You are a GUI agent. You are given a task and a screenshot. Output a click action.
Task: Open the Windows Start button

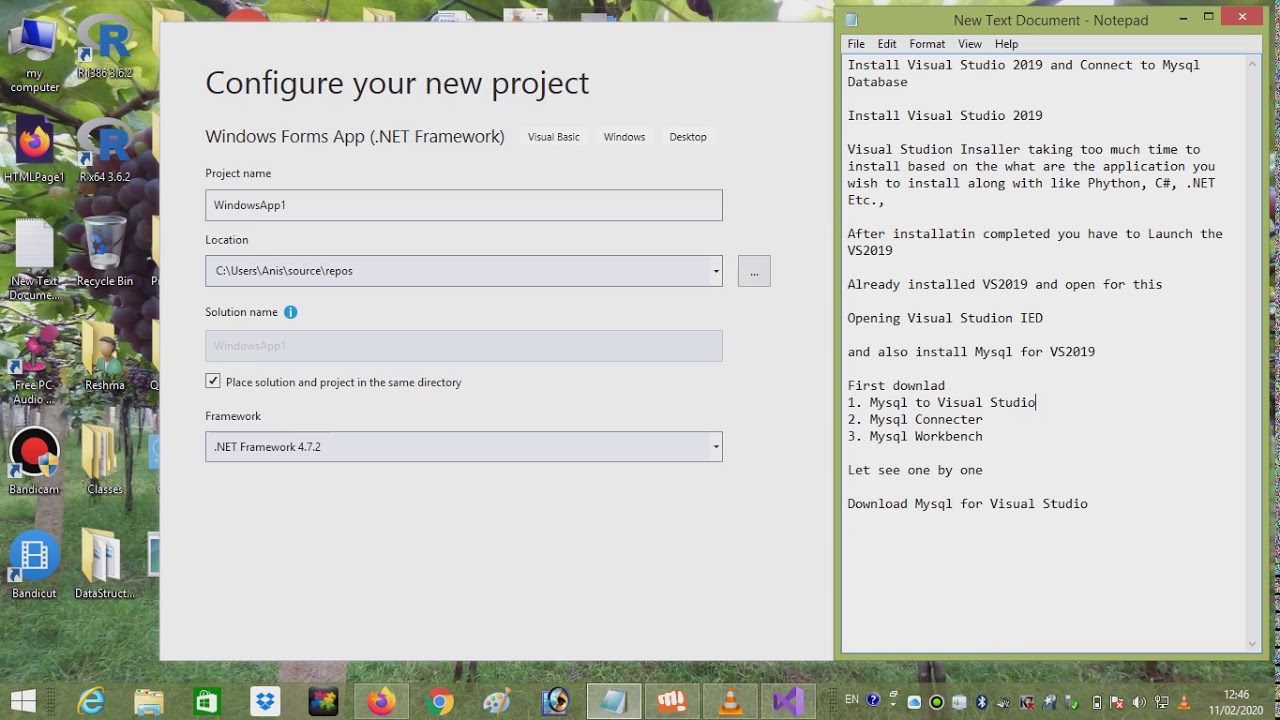click(x=23, y=701)
